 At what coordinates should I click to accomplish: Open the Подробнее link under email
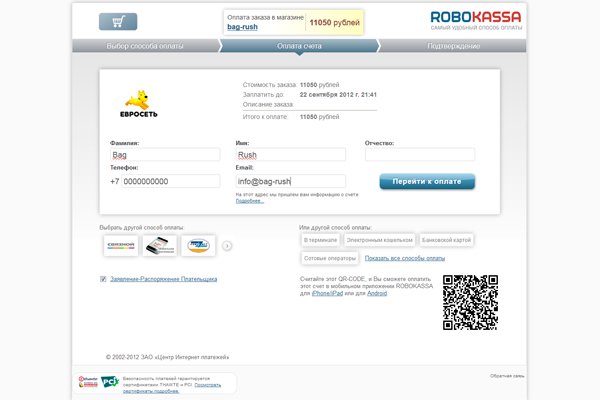click(250, 201)
